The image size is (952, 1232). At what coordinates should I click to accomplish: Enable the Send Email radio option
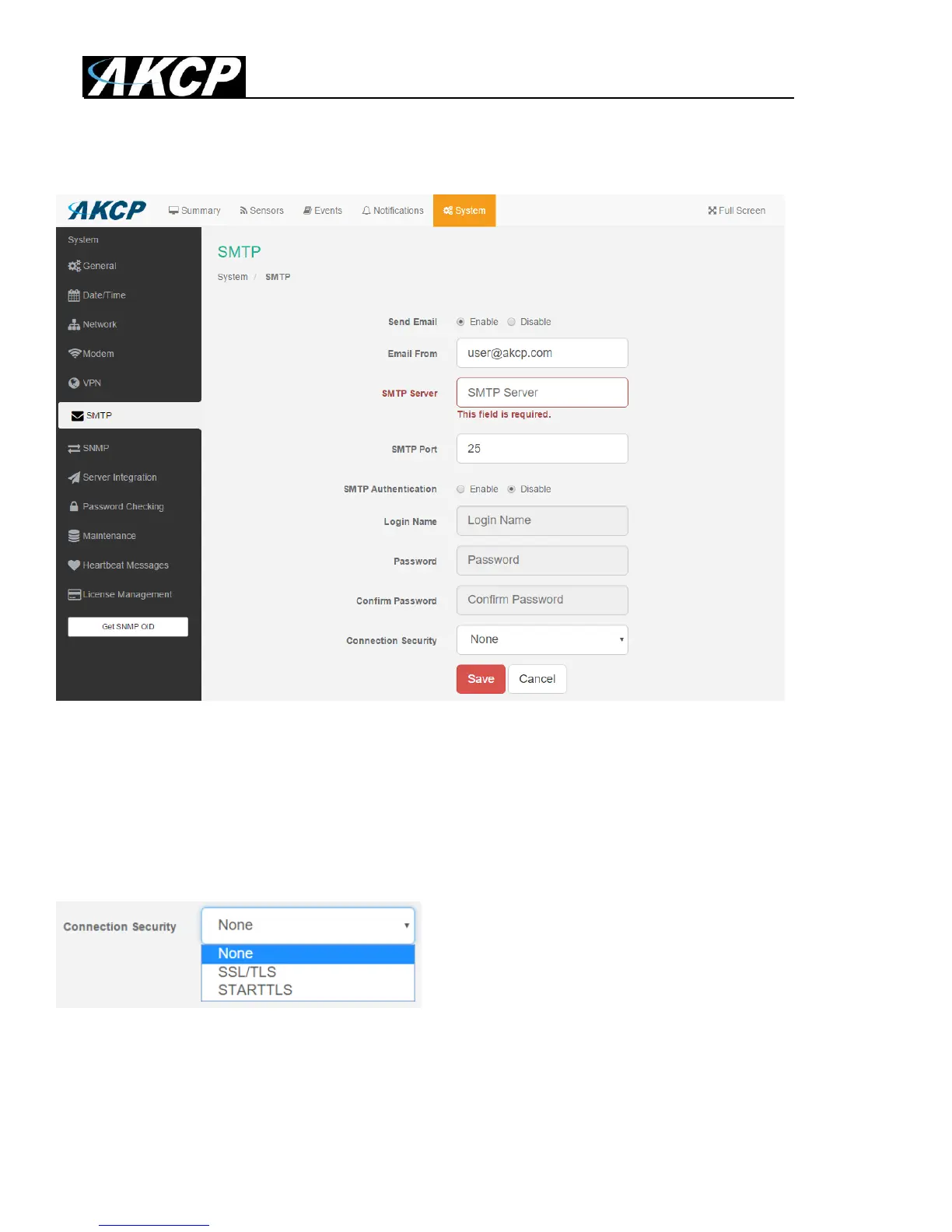tap(460, 322)
